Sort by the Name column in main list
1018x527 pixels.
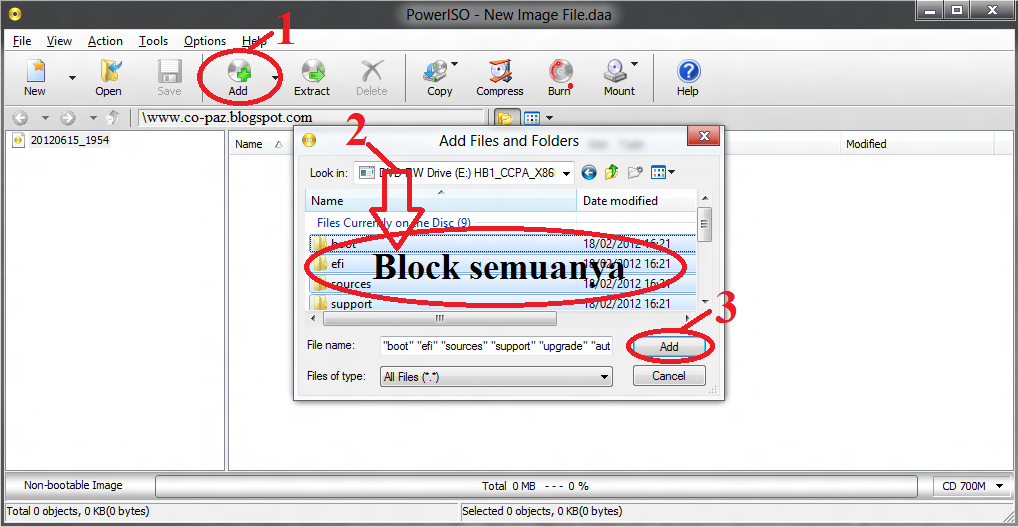(x=249, y=144)
